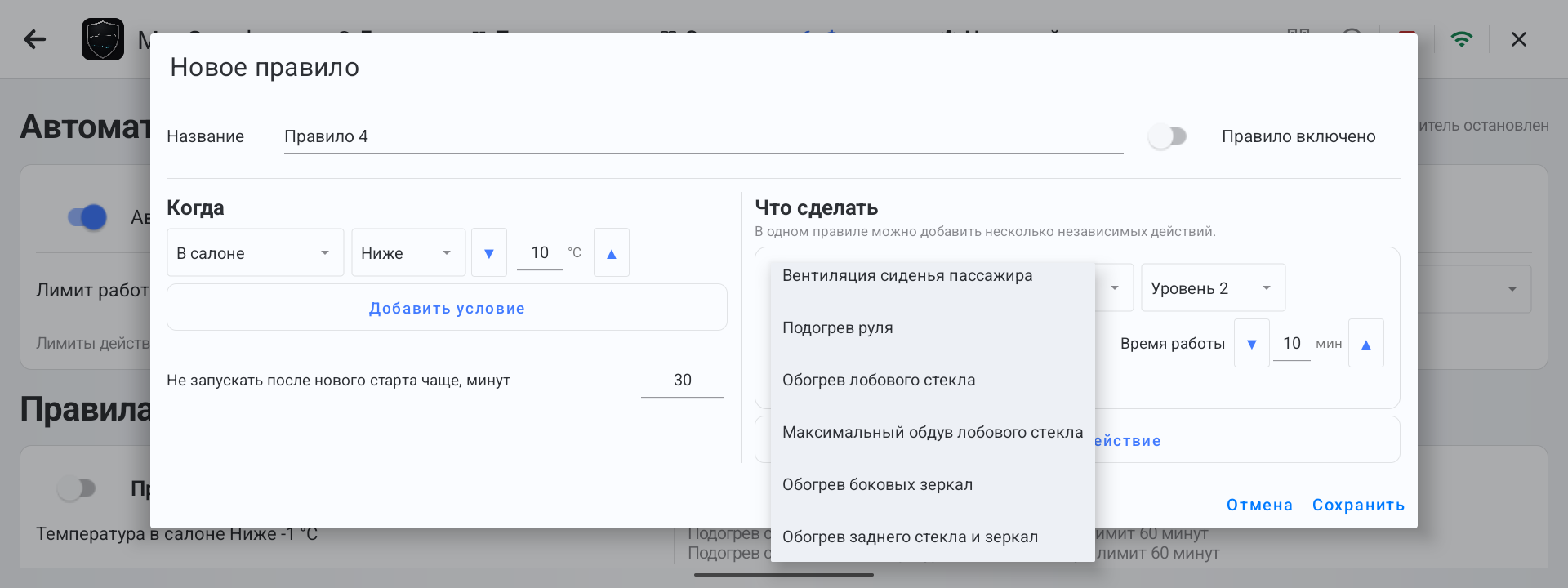Open the "В салоне" dropdown
Image resolution: width=1568 pixels, height=588 pixels.
(x=256, y=253)
